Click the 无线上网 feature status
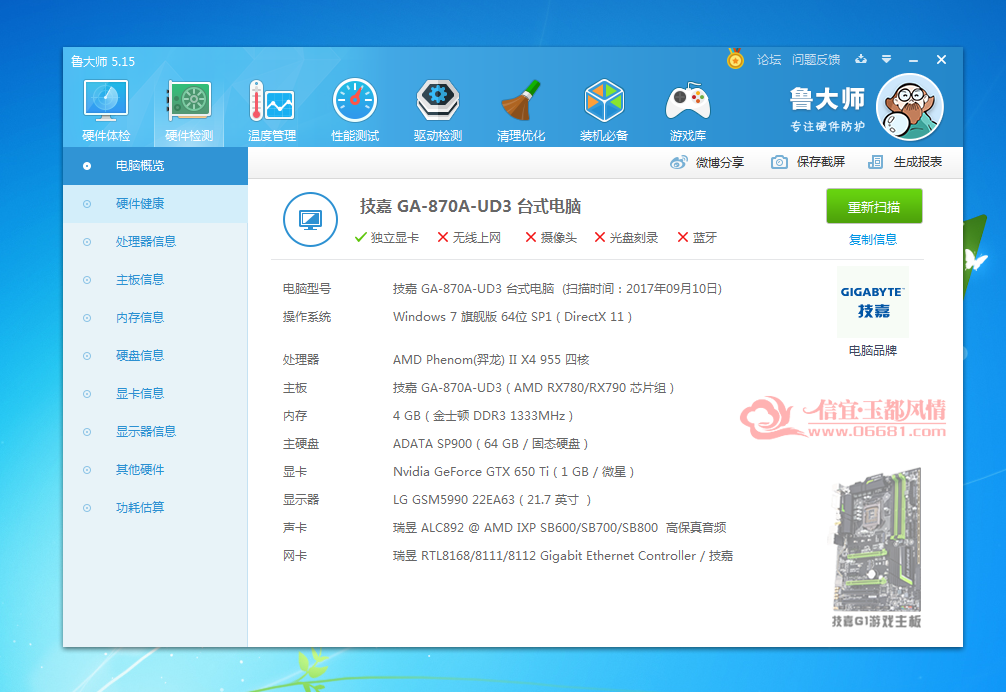1006x692 pixels. pyautogui.click(x=469, y=237)
